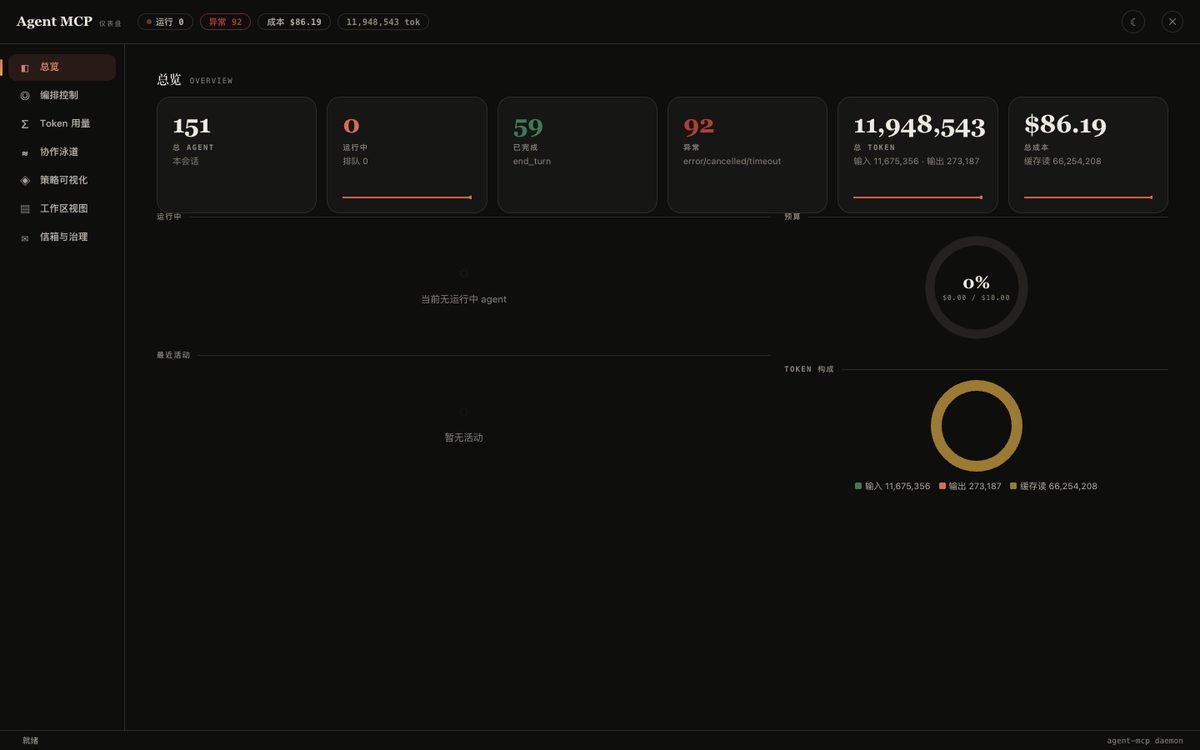The width and height of the screenshot is (1200, 750).
Task: Click the 排队 0 caption
Action: 355,161
